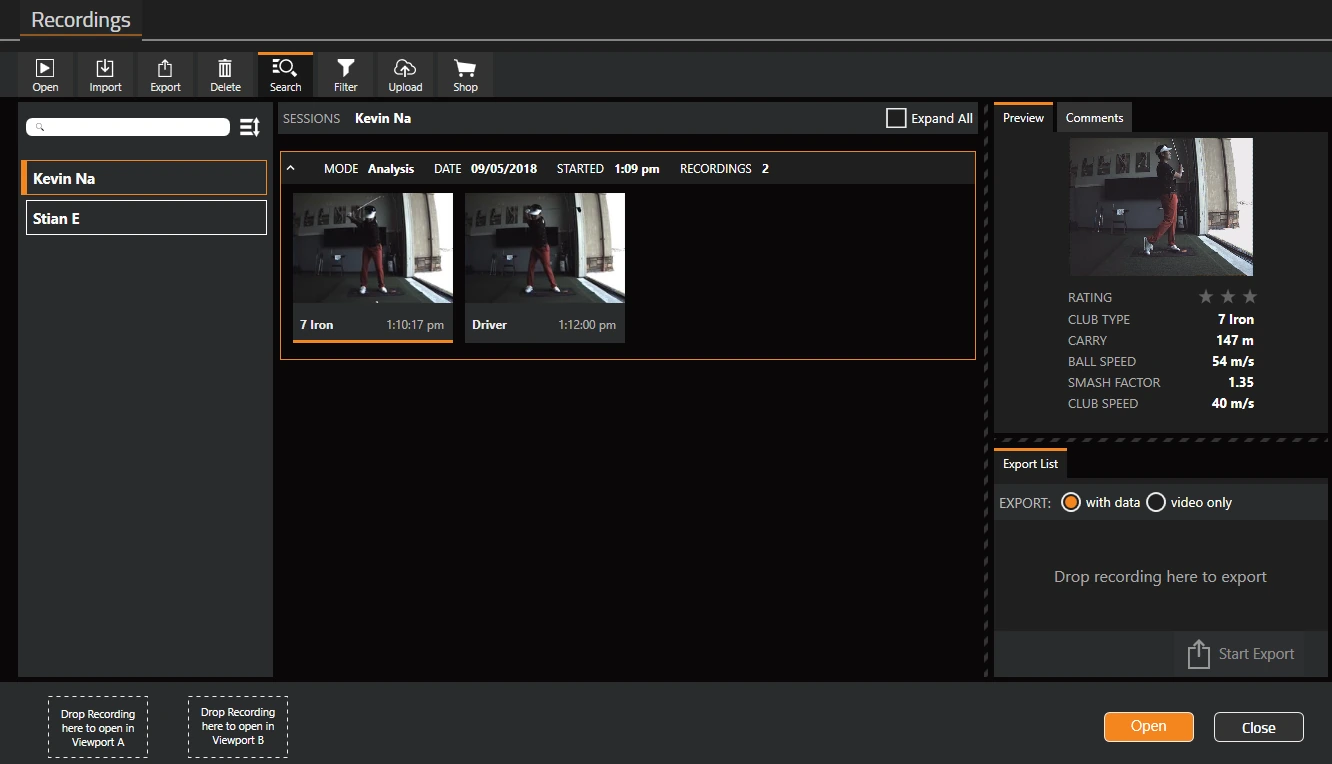Screen dimensions: 1332x764
Task: Set rating with the third star
Action: pos(1249,297)
